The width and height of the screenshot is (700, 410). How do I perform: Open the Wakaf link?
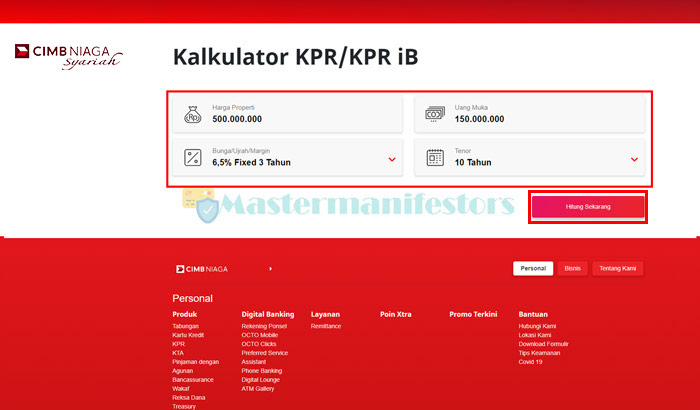[x=181, y=389]
